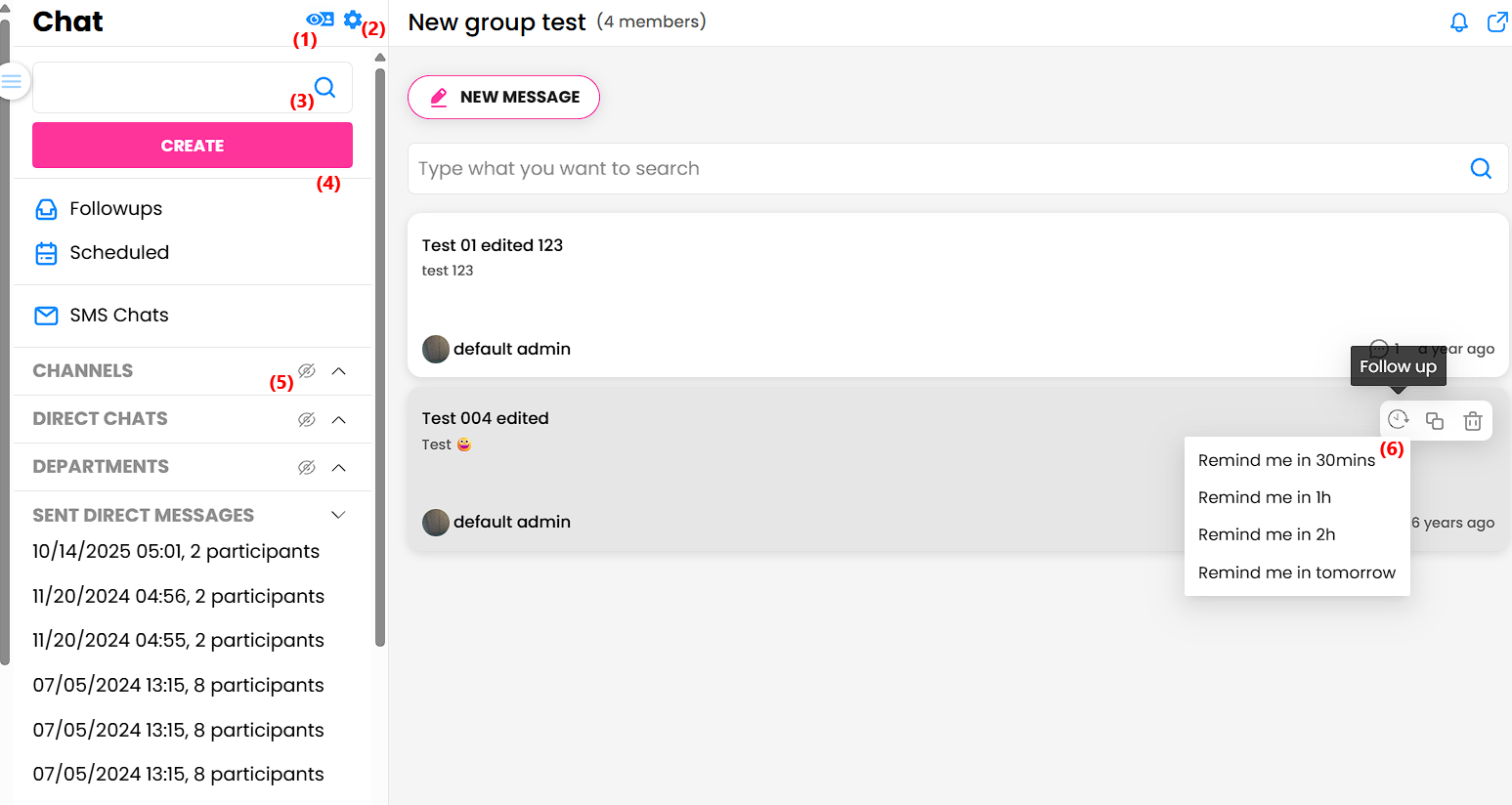Toggle hidden eye icon for Channels
Screen dimensions: 1512x805
point(307,371)
